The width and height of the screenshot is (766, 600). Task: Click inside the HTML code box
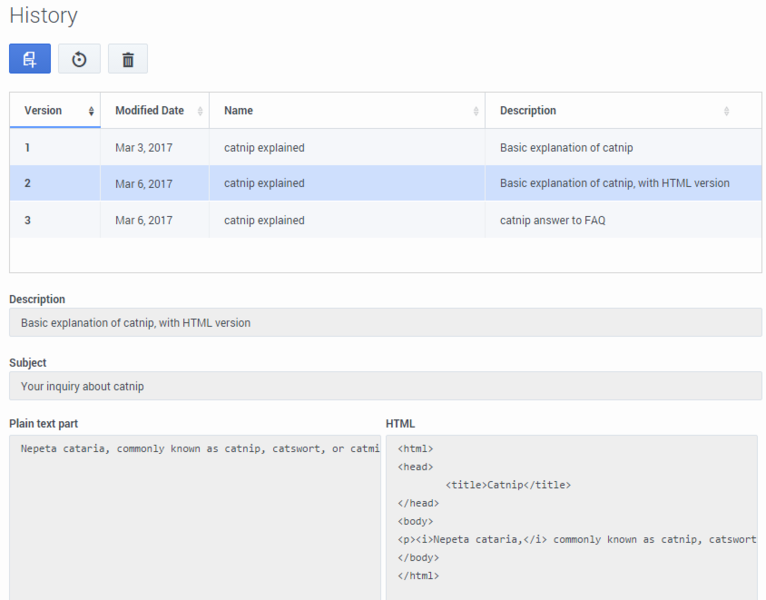pos(572,518)
